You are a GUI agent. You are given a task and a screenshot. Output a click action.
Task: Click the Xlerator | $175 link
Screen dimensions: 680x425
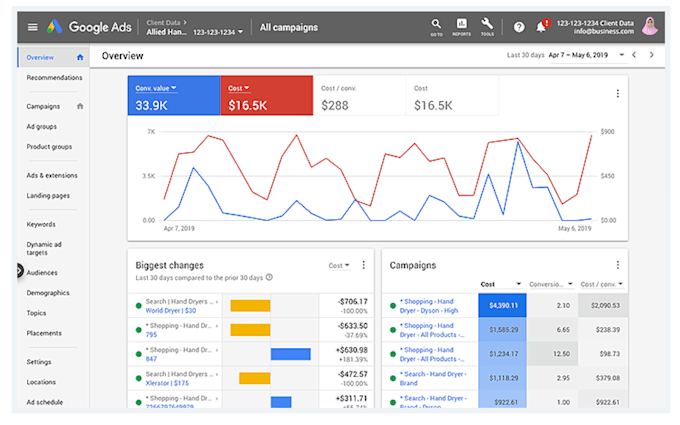coord(167,383)
